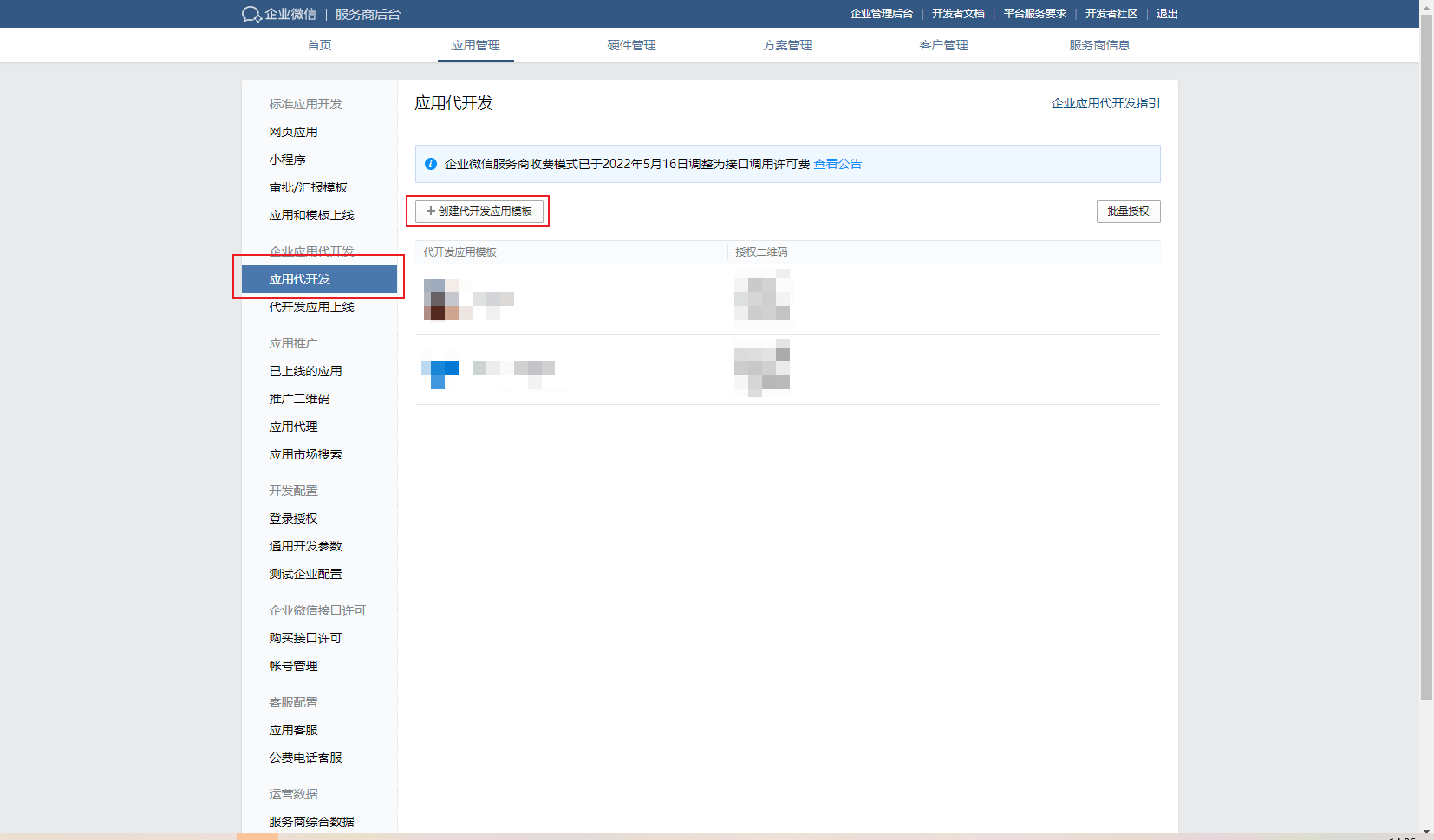Click the second authorization QR code
The height and width of the screenshot is (840, 1434).
762,368
